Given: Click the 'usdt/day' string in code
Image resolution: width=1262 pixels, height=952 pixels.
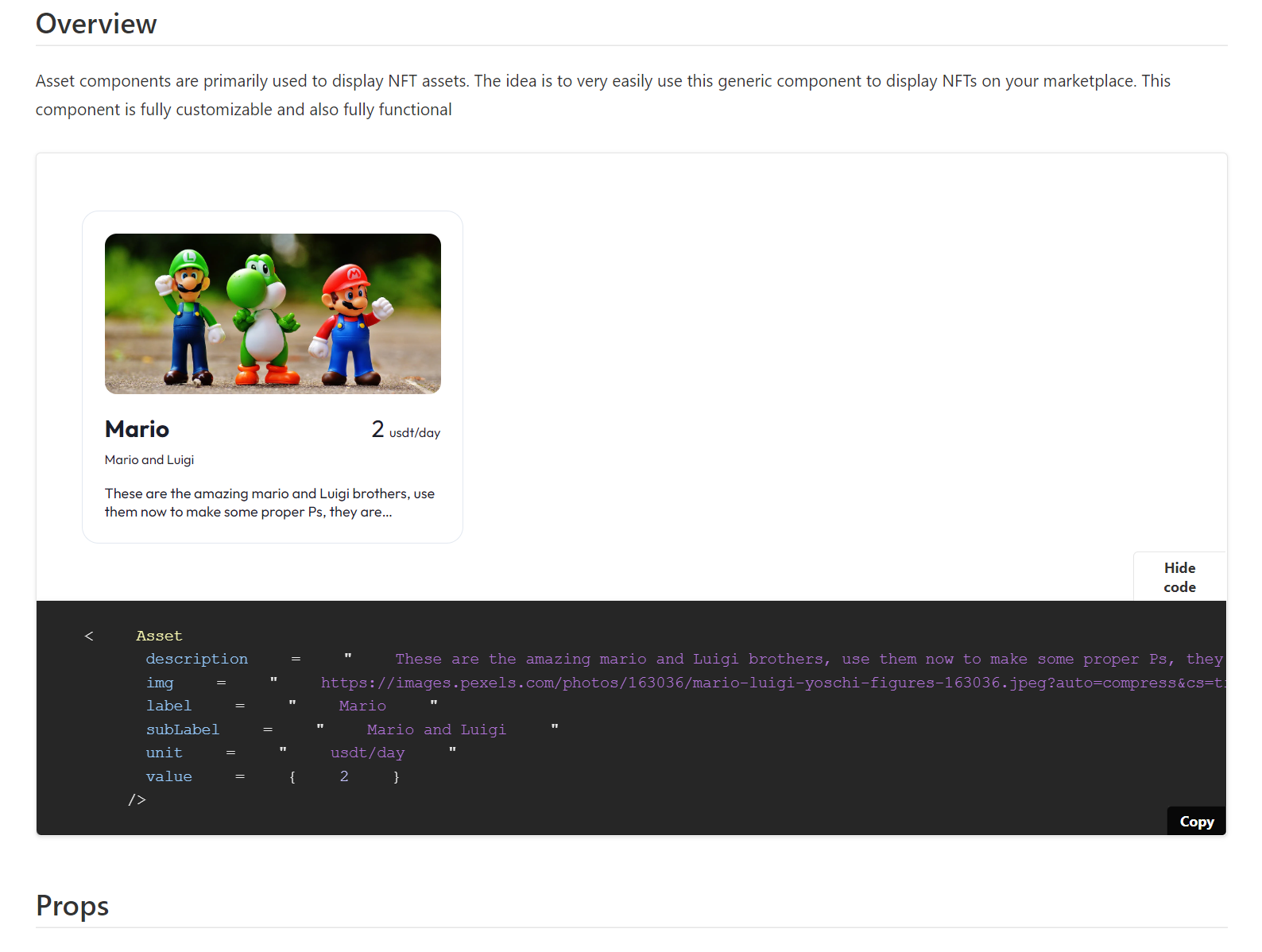Looking at the screenshot, I should (367, 753).
